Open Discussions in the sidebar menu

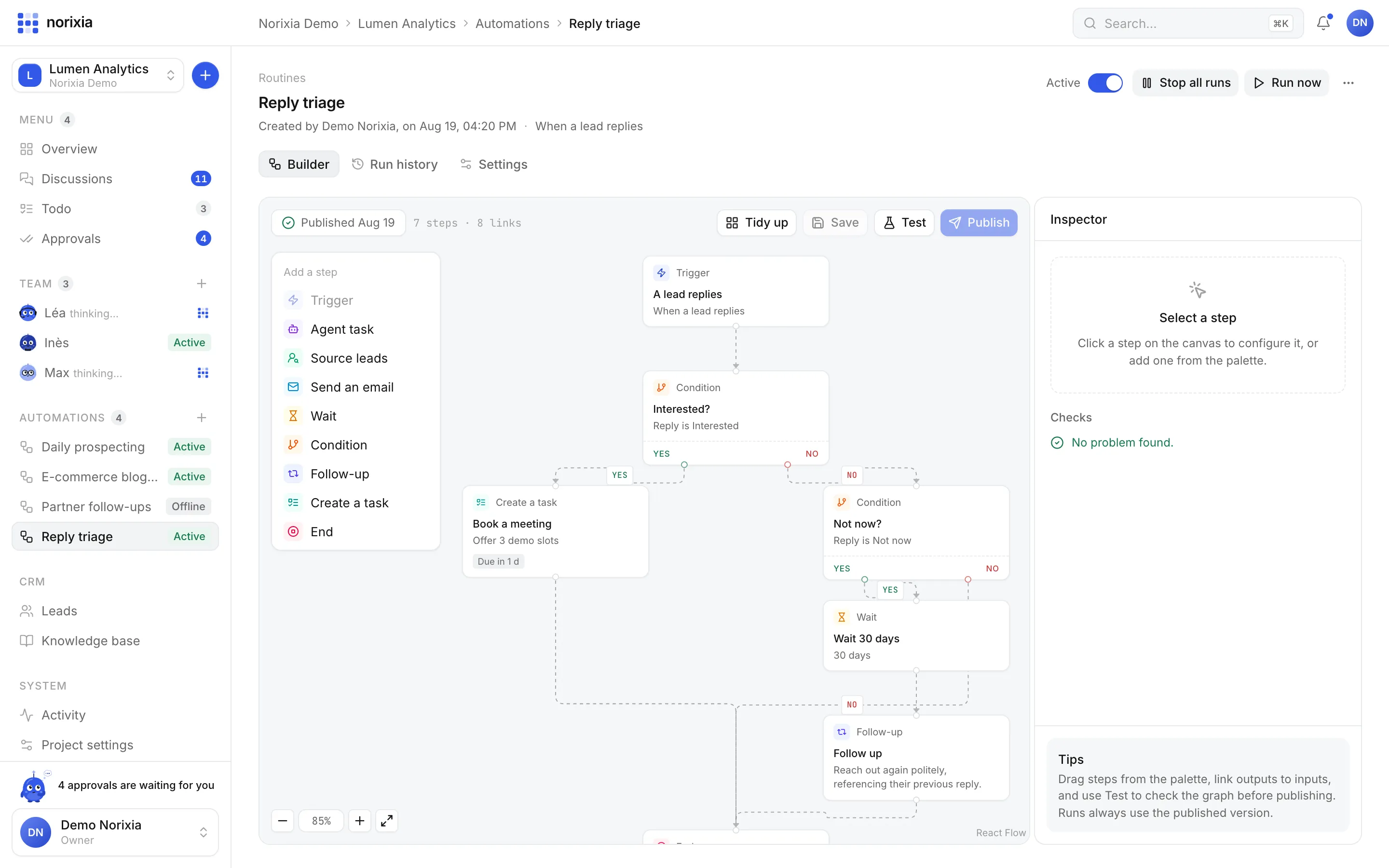click(x=115, y=178)
